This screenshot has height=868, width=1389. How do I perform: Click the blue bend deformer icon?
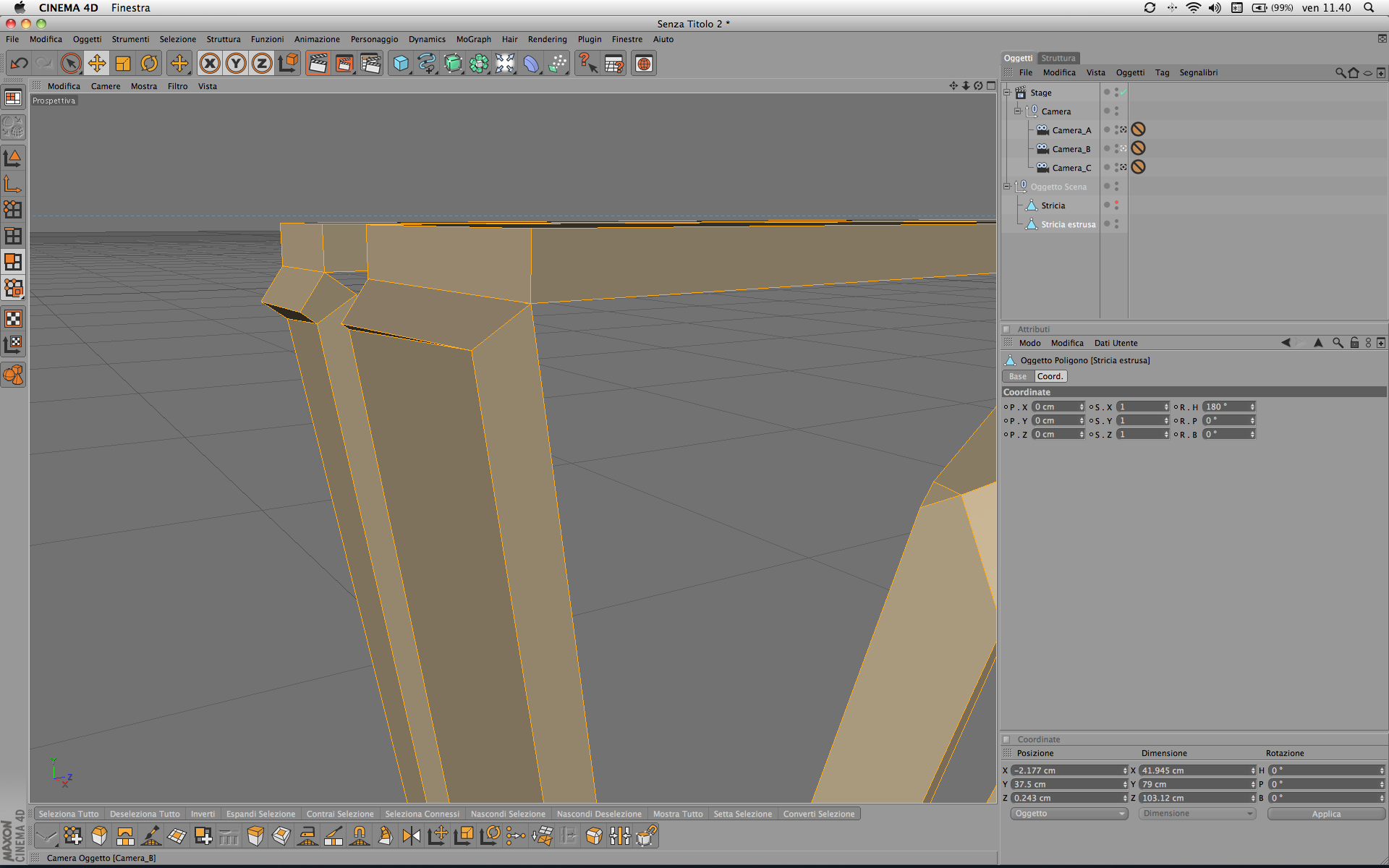(x=532, y=64)
